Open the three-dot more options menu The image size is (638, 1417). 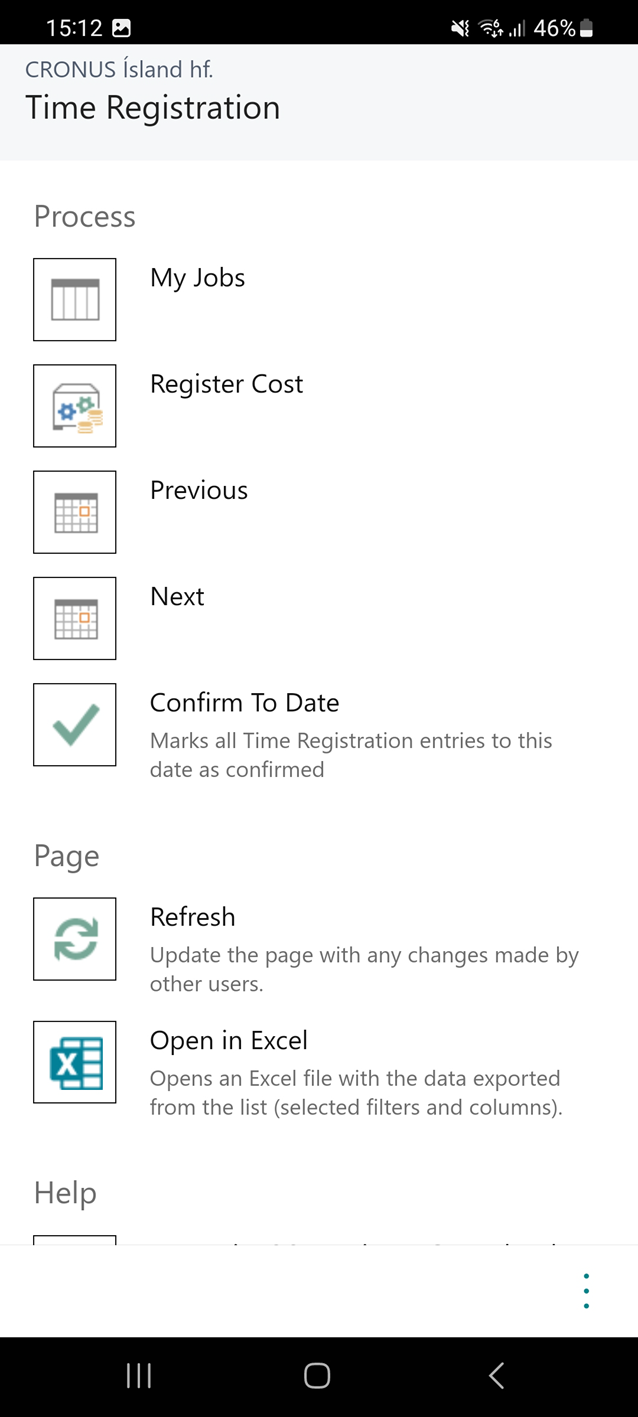(586, 1291)
